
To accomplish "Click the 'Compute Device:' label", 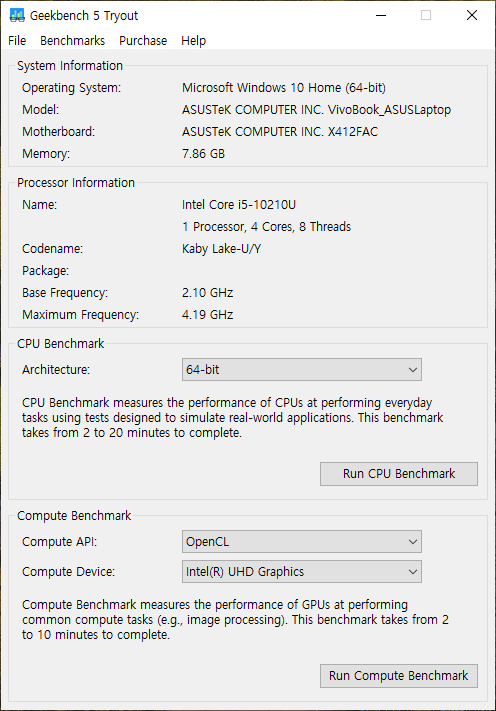I will tap(68, 572).
